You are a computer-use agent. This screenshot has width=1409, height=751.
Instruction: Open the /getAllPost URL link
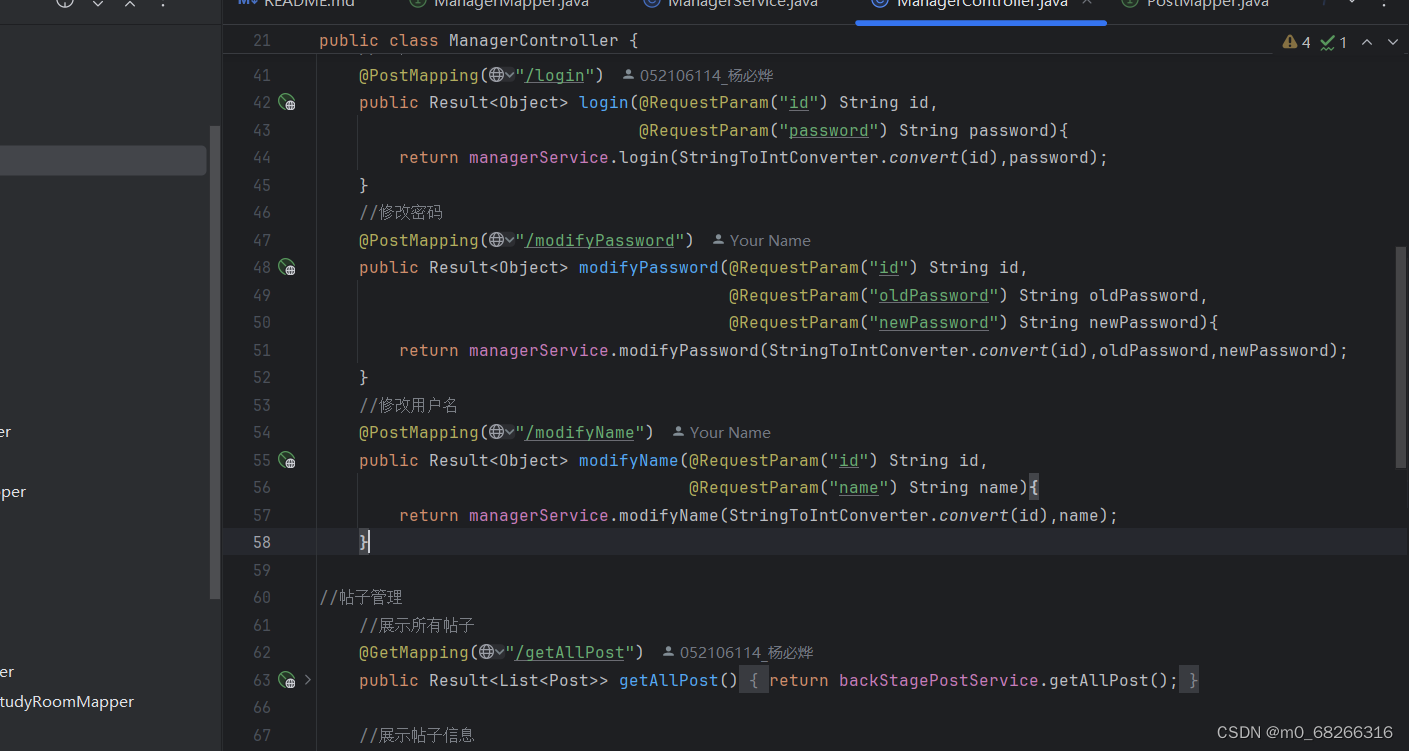point(570,652)
